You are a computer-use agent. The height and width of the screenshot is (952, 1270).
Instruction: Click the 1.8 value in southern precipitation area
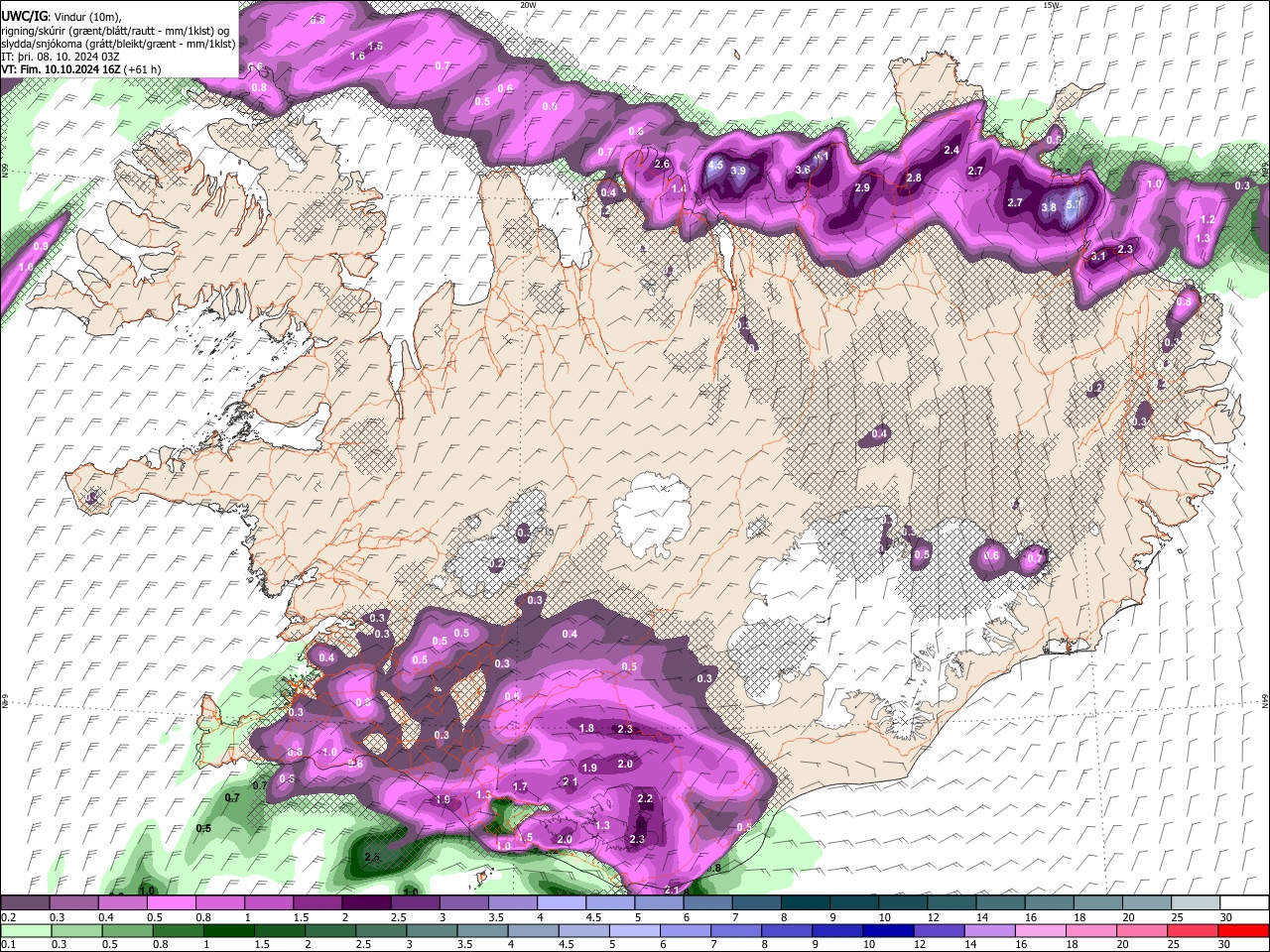pyautogui.click(x=586, y=728)
